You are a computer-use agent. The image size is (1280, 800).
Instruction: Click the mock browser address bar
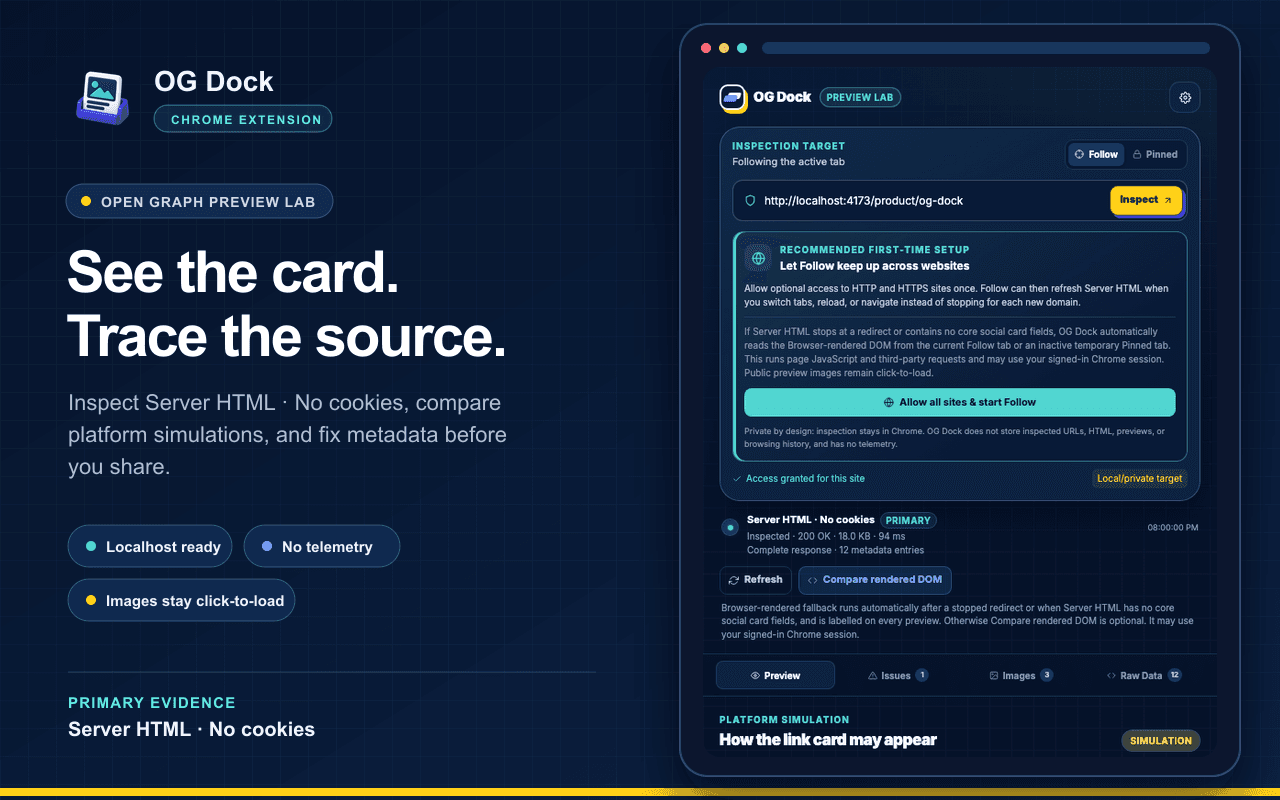986,48
